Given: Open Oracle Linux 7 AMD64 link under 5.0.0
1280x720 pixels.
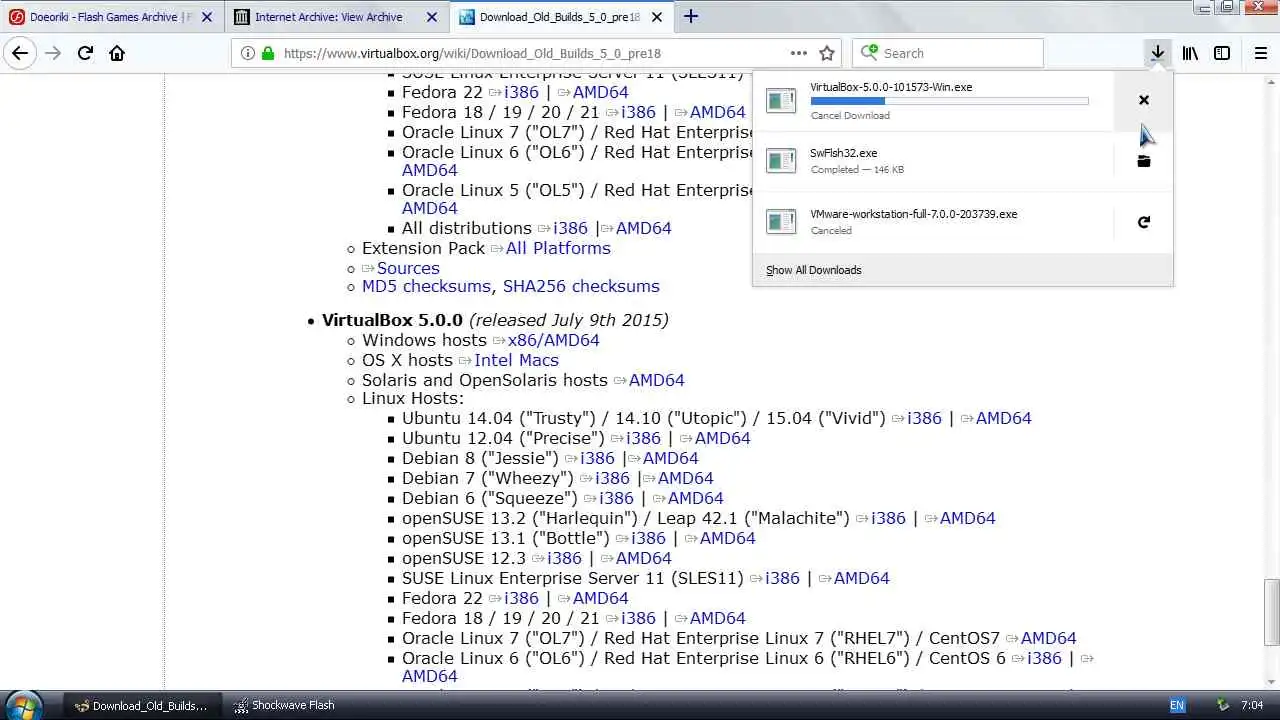Looking at the screenshot, I should 1048,638.
